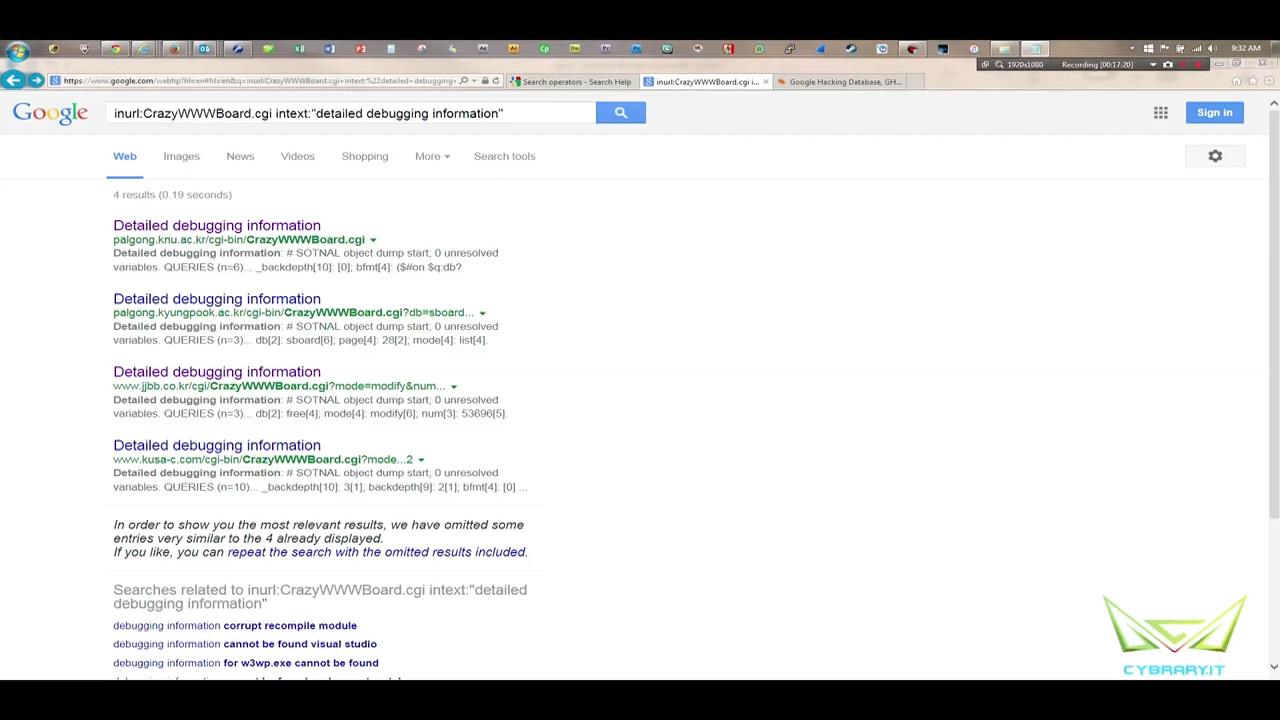This screenshot has height=720, width=1280.
Task: Click repeat the search with omitted results included
Action: 376,552
